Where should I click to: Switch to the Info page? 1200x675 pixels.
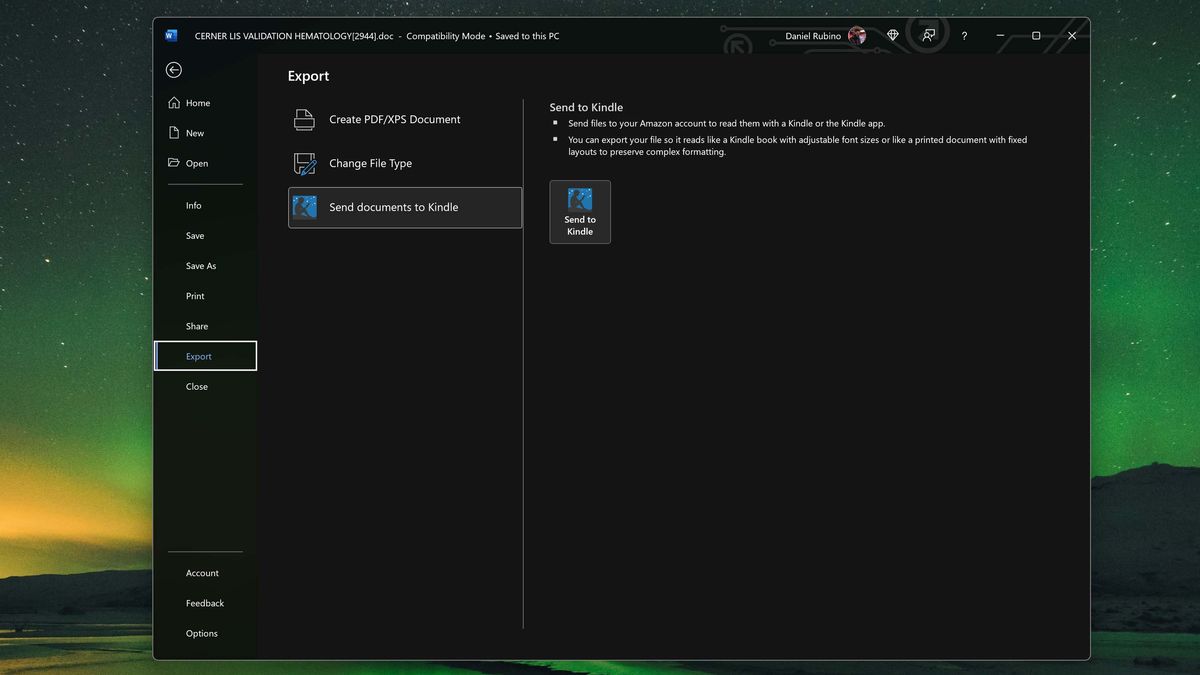pyautogui.click(x=193, y=205)
